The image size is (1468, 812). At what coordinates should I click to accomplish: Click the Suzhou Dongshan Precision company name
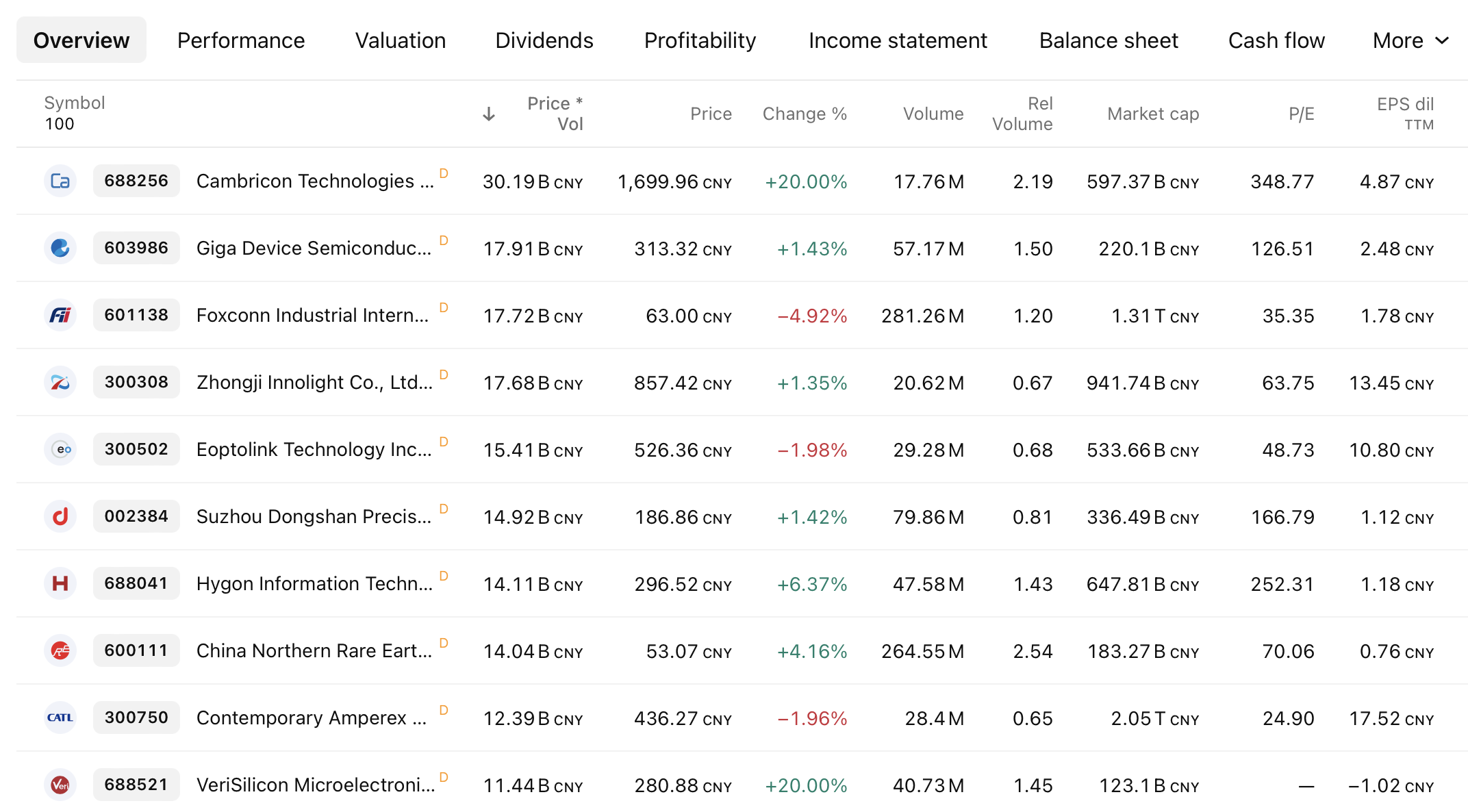click(314, 516)
